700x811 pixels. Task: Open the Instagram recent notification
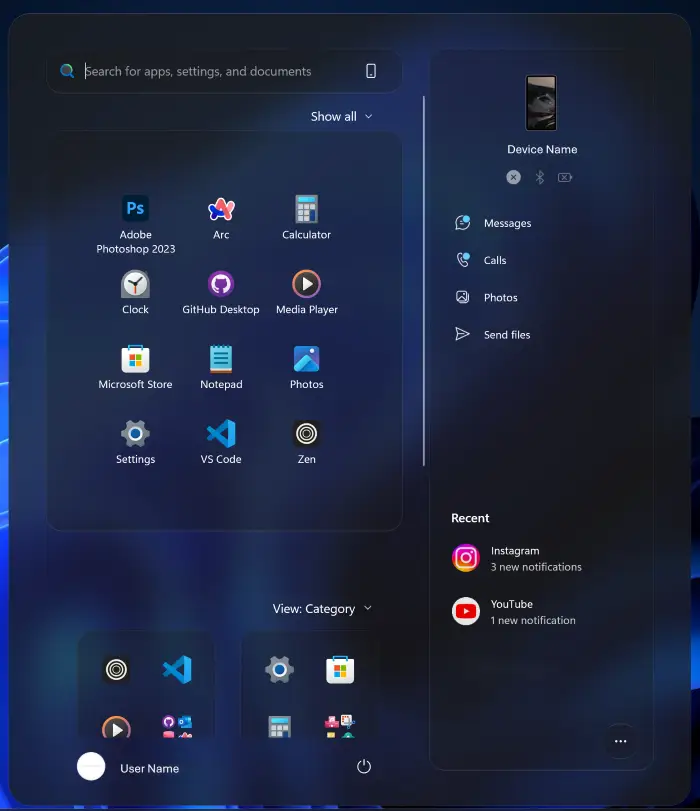[517, 559]
